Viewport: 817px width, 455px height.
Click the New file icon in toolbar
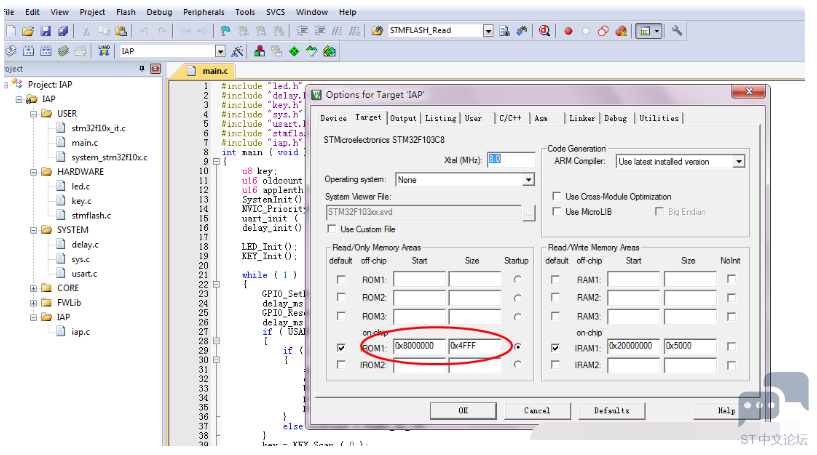(10, 31)
